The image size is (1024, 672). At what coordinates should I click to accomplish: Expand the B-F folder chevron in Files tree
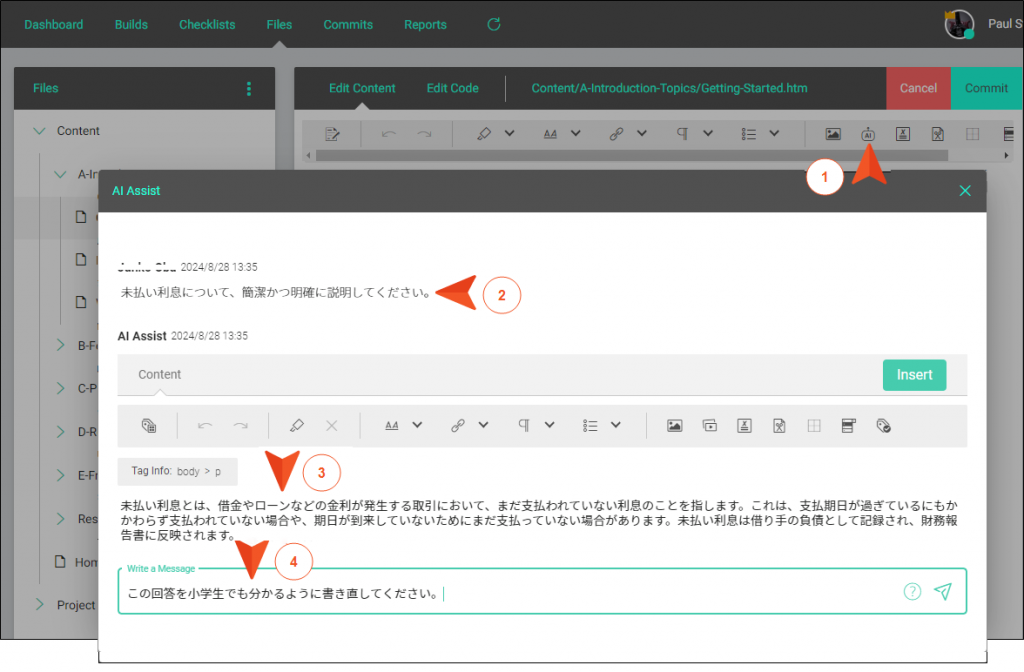tap(60, 345)
